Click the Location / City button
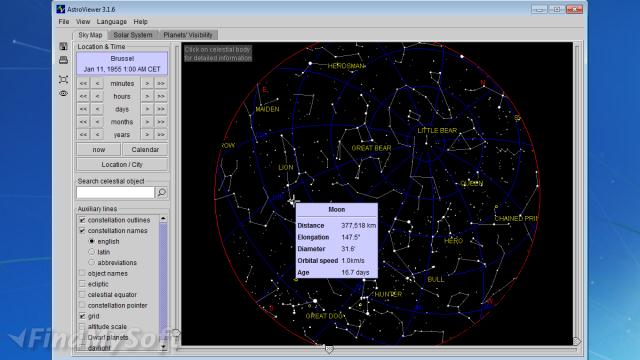The height and width of the screenshot is (360, 640). (x=122, y=164)
